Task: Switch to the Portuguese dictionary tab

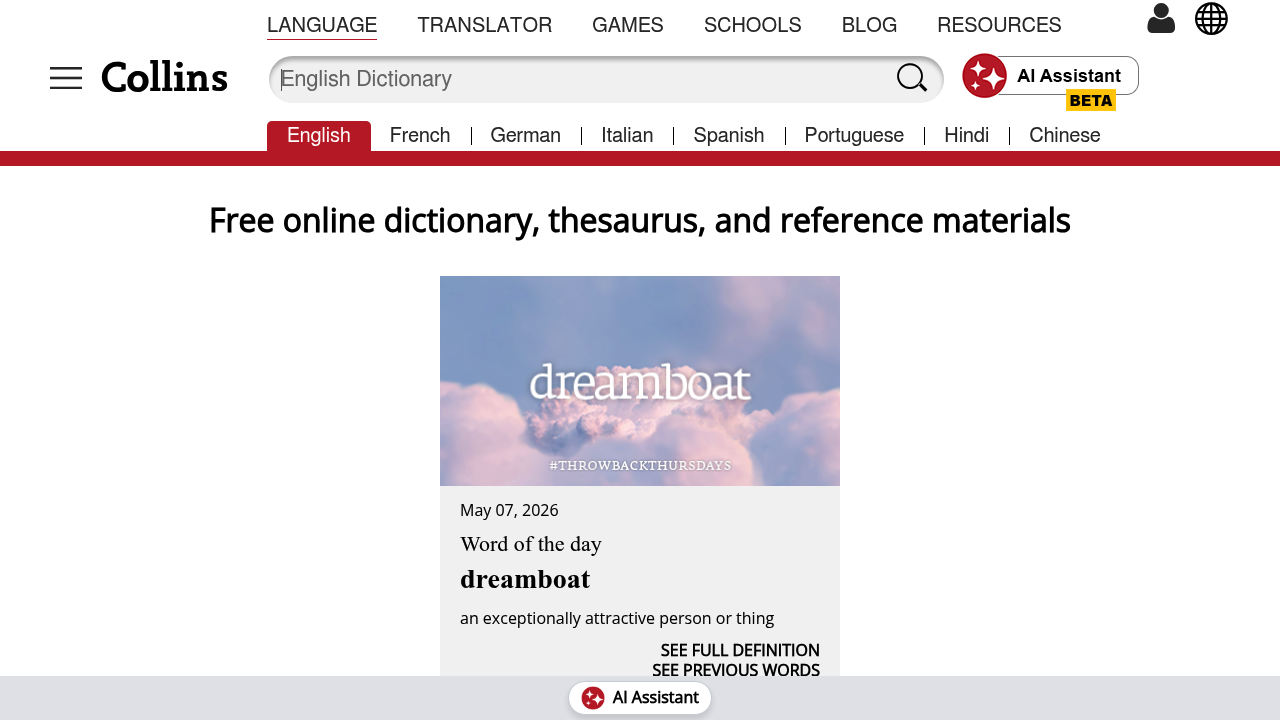Action: coord(854,136)
